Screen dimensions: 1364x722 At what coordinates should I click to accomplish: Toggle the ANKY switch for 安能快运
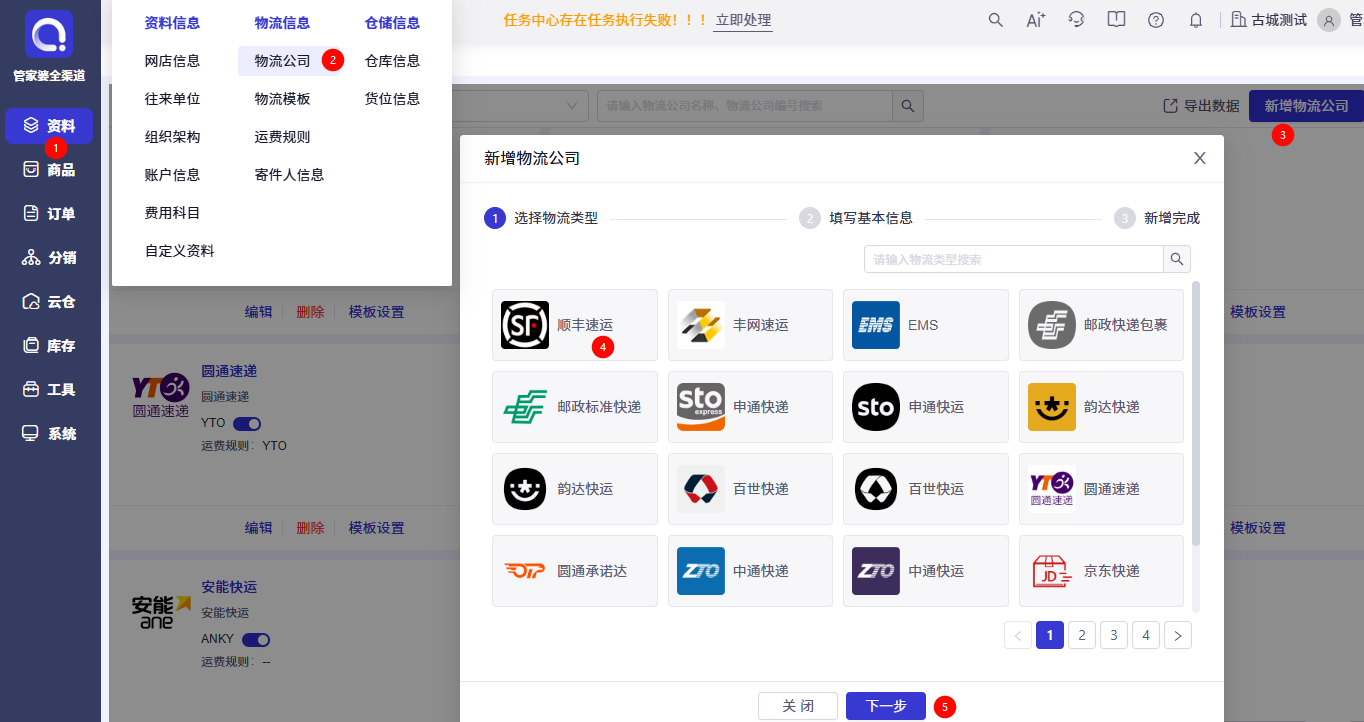click(256, 639)
